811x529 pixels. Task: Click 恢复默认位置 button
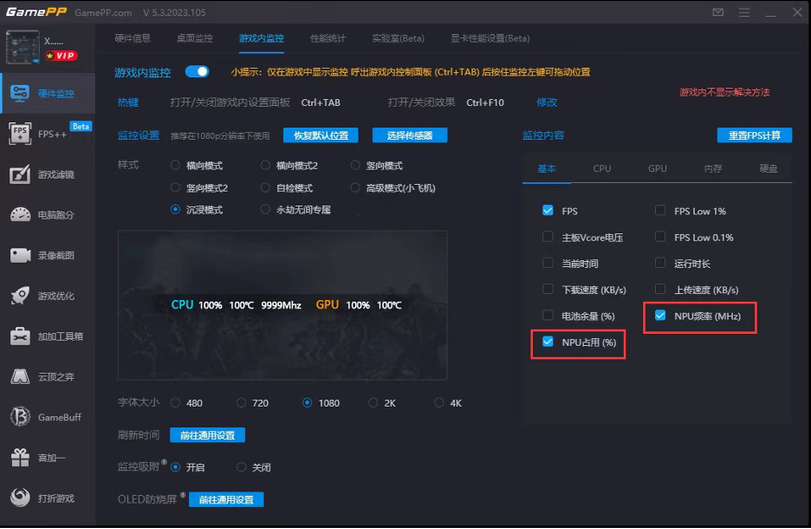321,135
